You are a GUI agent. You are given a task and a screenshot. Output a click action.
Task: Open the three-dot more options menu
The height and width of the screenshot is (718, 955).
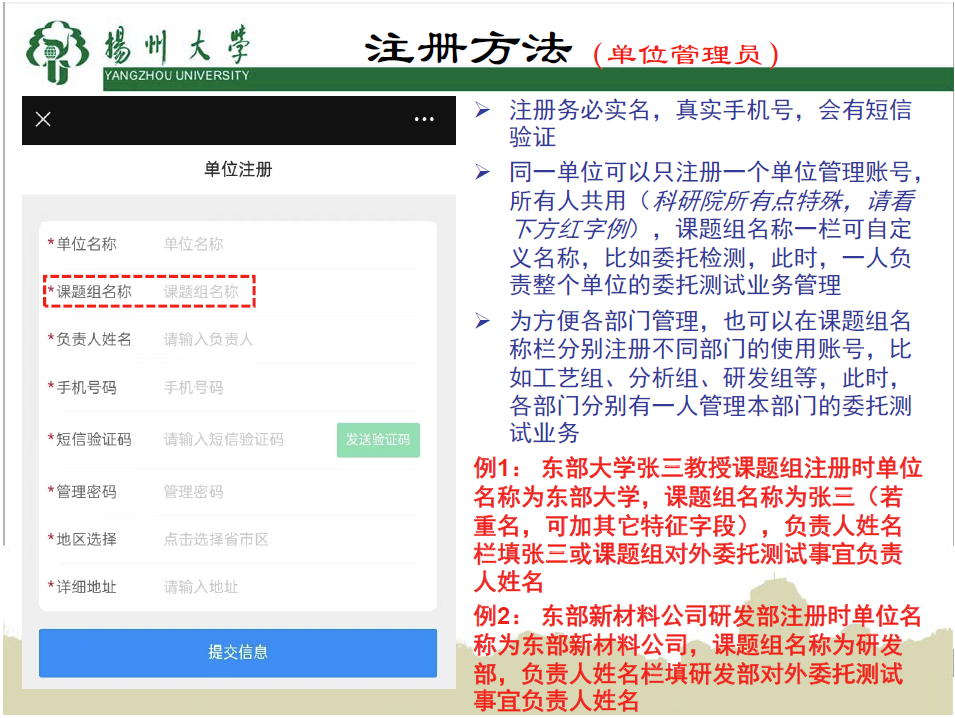424,119
